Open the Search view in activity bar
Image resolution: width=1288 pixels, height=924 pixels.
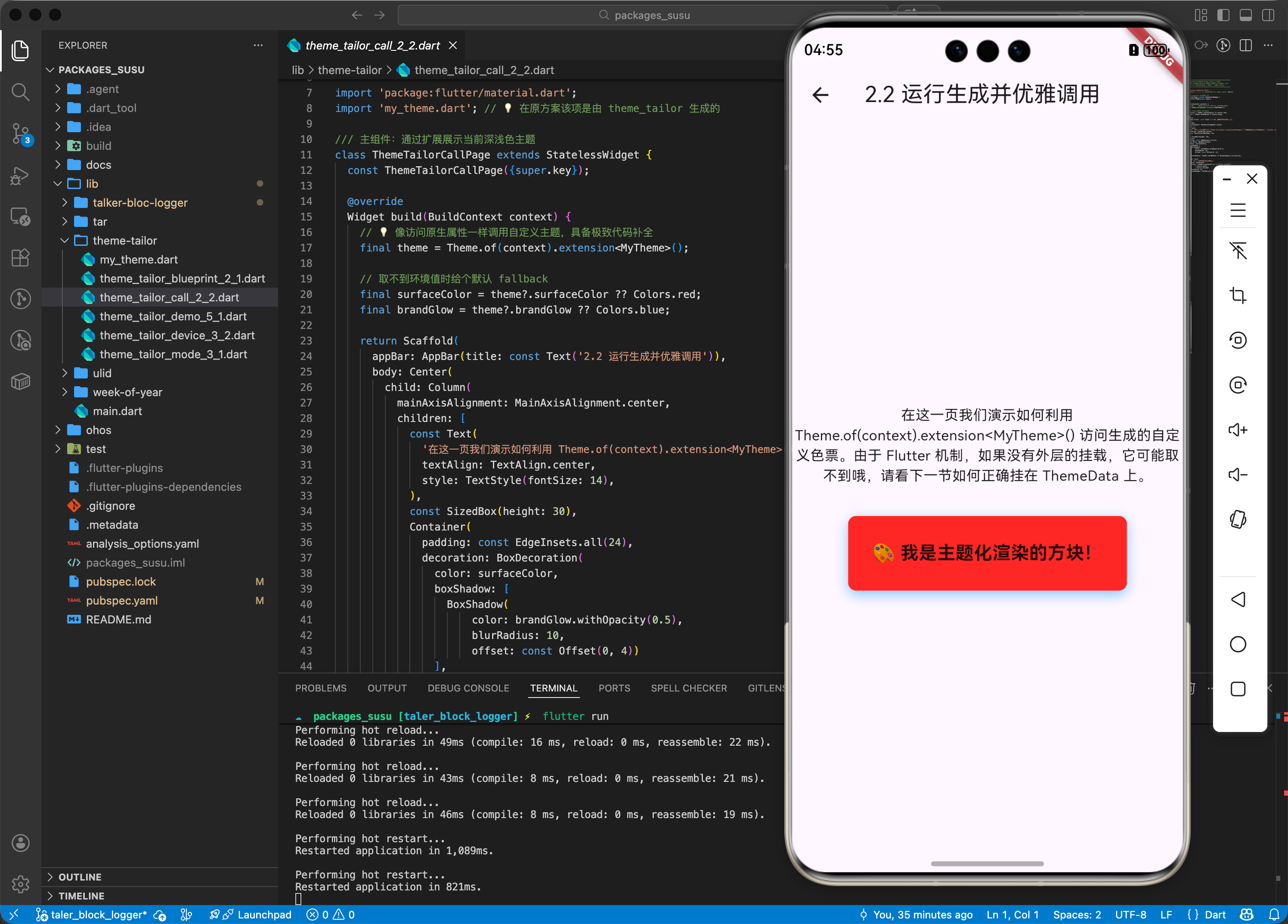(x=20, y=91)
